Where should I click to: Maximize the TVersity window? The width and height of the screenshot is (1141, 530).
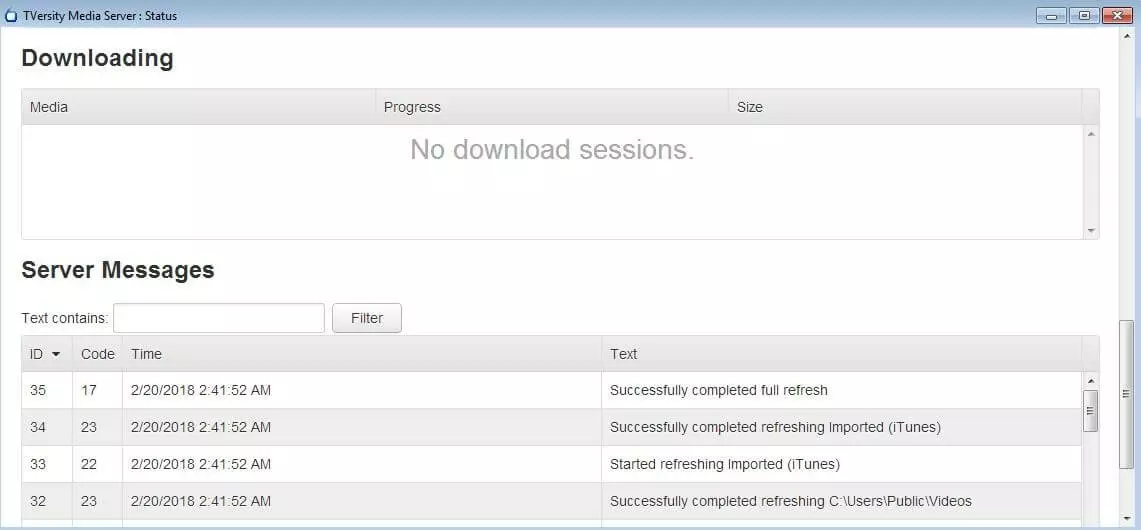pyautogui.click(x=1084, y=15)
